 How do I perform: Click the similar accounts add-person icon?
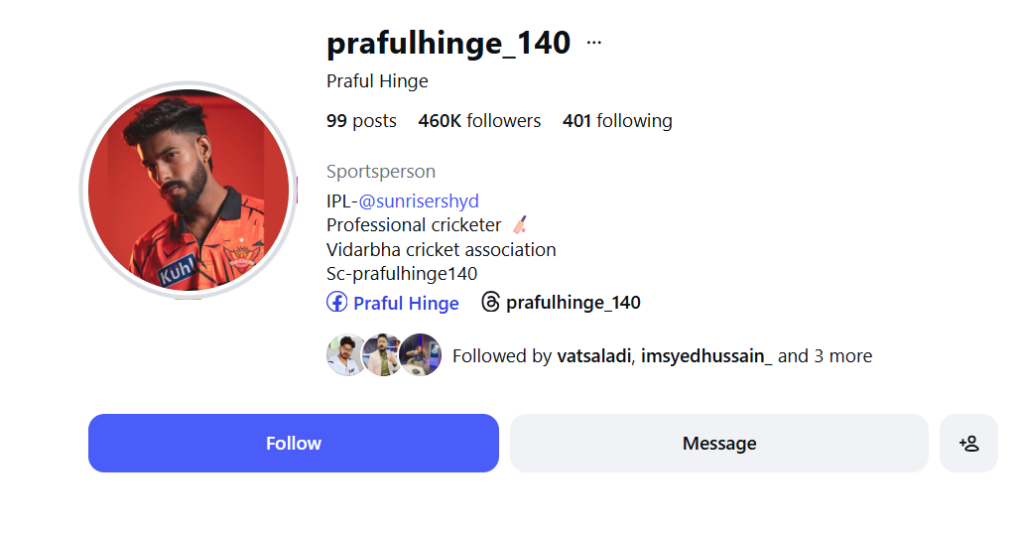tap(968, 443)
